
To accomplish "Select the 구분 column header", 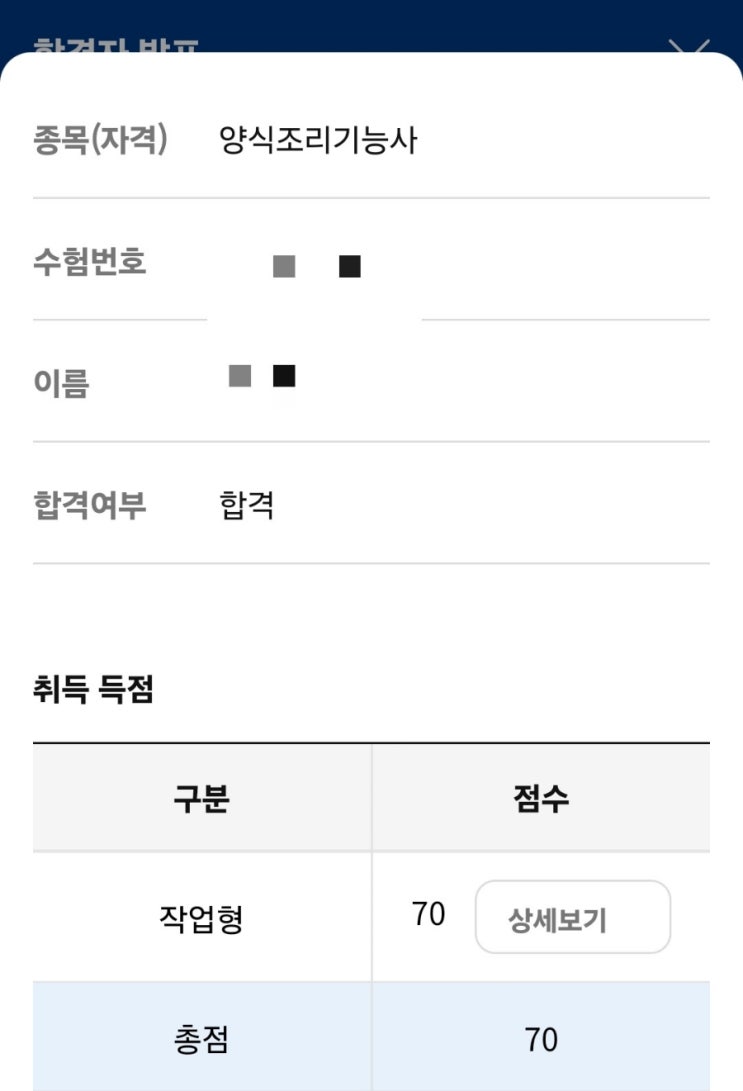I will coord(202,799).
